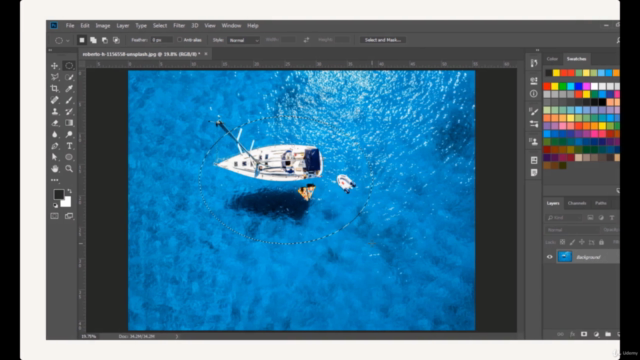Switch to the Paths tab
The height and width of the screenshot is (360, 640).
click(x=600, y=203)
